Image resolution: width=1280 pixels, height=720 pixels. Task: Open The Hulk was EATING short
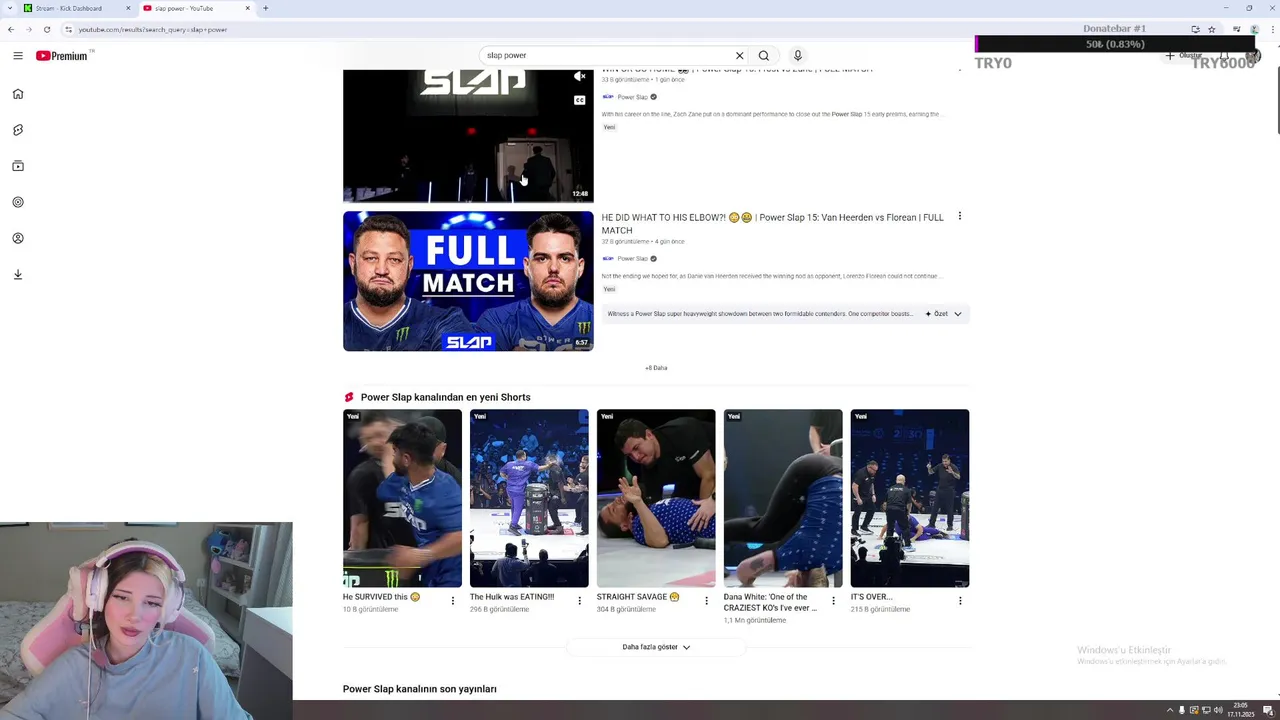click(529, 498)
